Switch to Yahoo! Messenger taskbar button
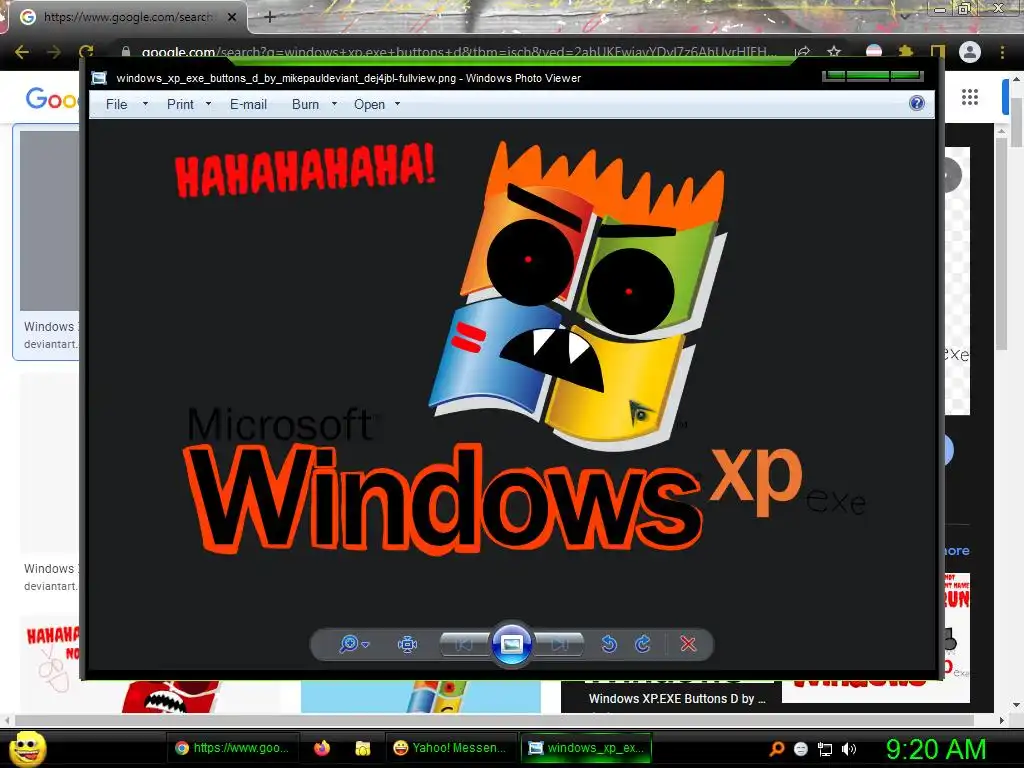1024x768 pixels. click(x=451, y=748)
